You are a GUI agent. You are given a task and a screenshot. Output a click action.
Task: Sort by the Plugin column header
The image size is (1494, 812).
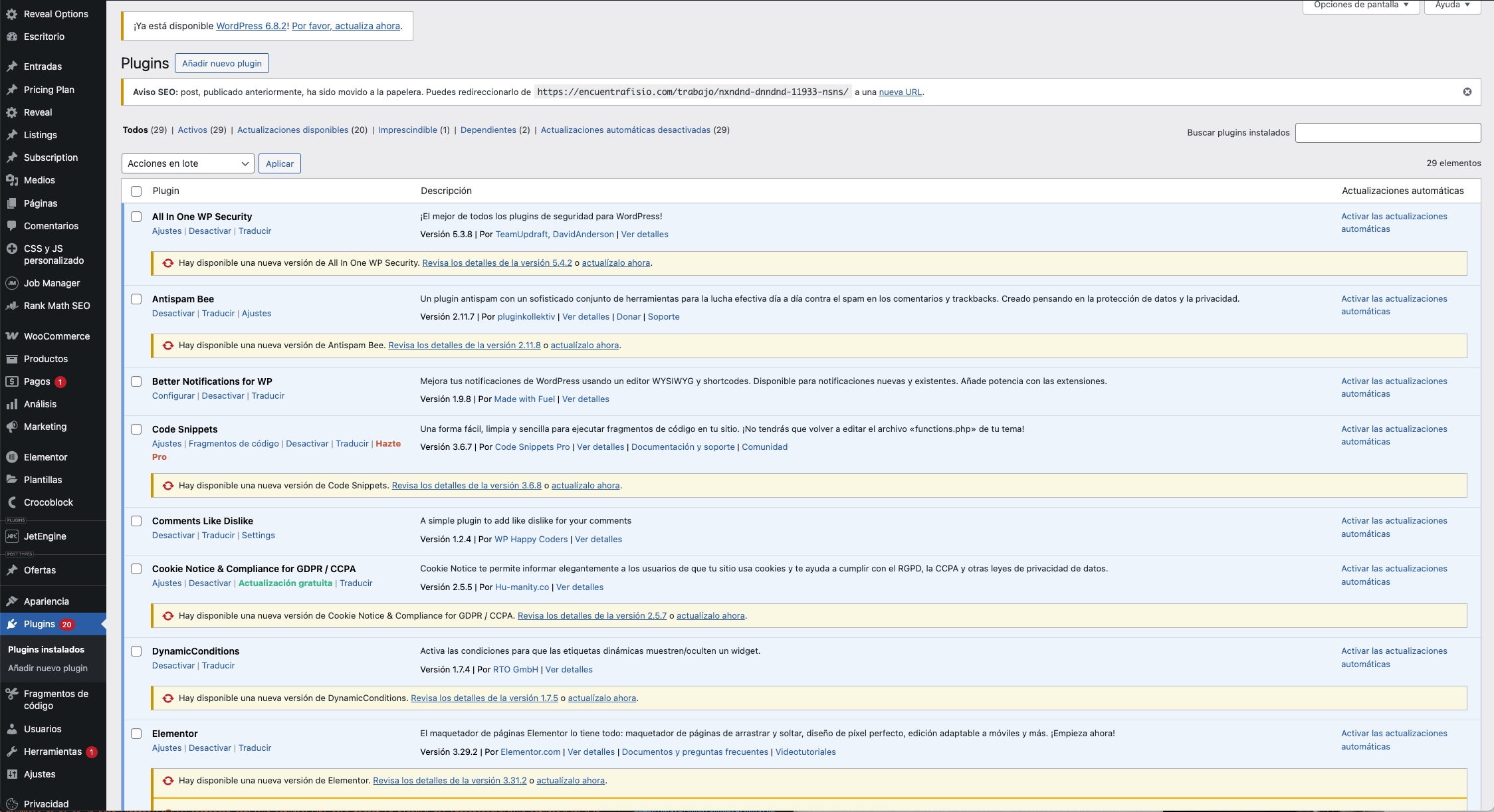165,191
